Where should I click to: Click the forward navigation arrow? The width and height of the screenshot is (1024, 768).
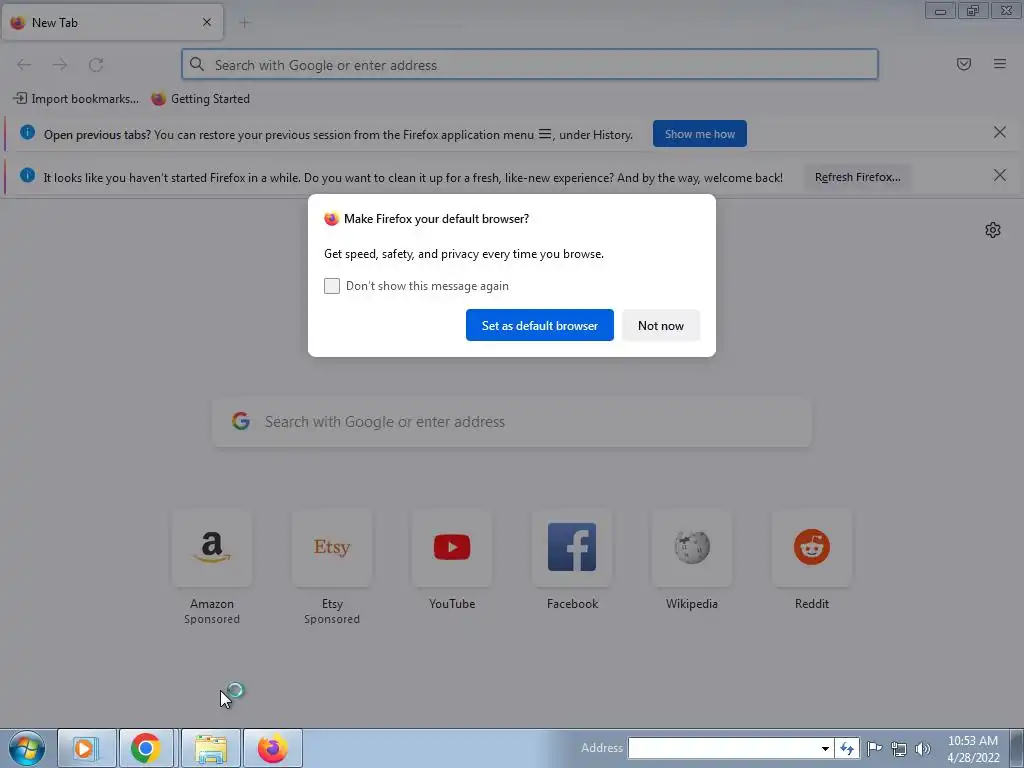60,65
